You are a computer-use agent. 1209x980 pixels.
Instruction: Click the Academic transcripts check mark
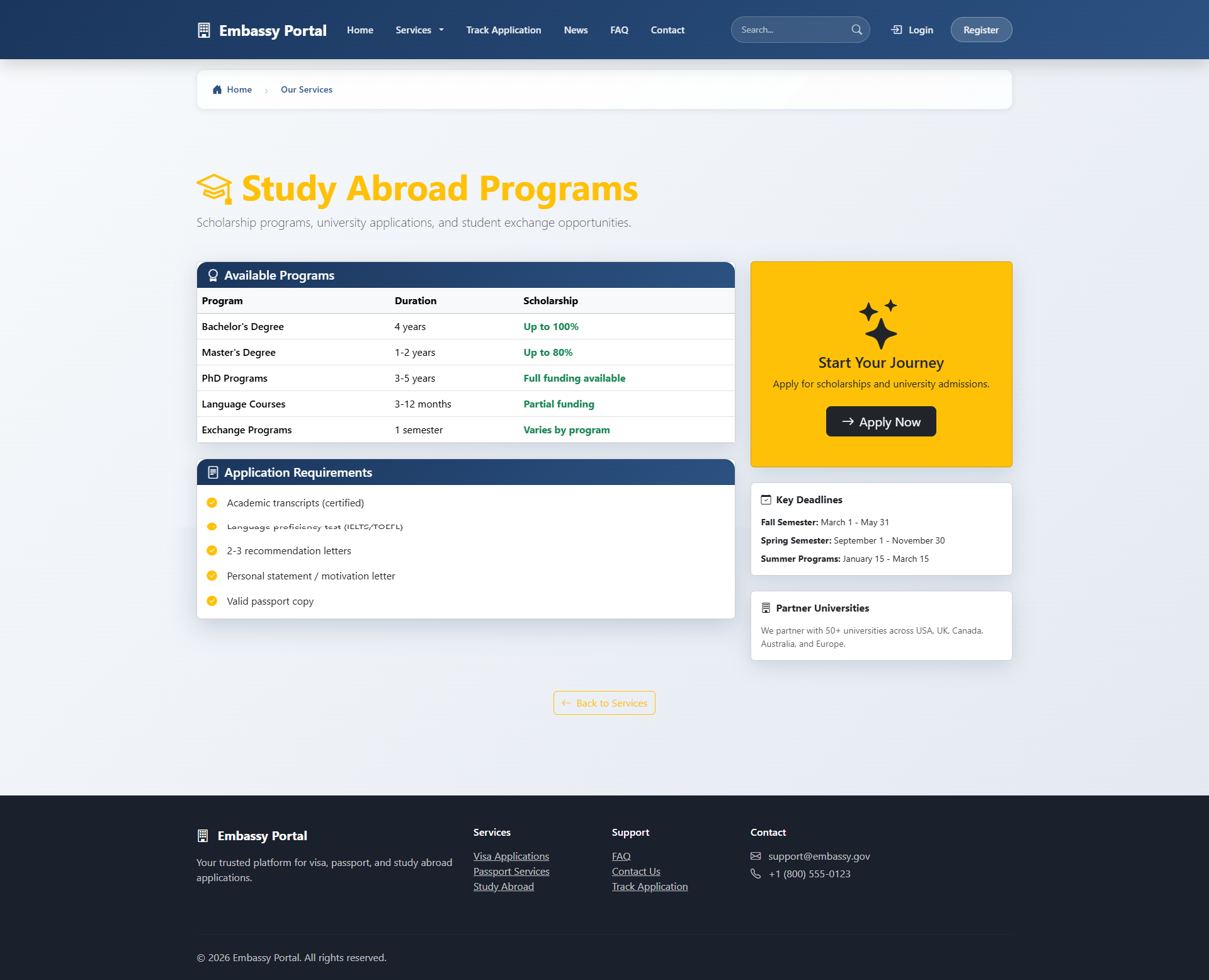pos(212,503)
